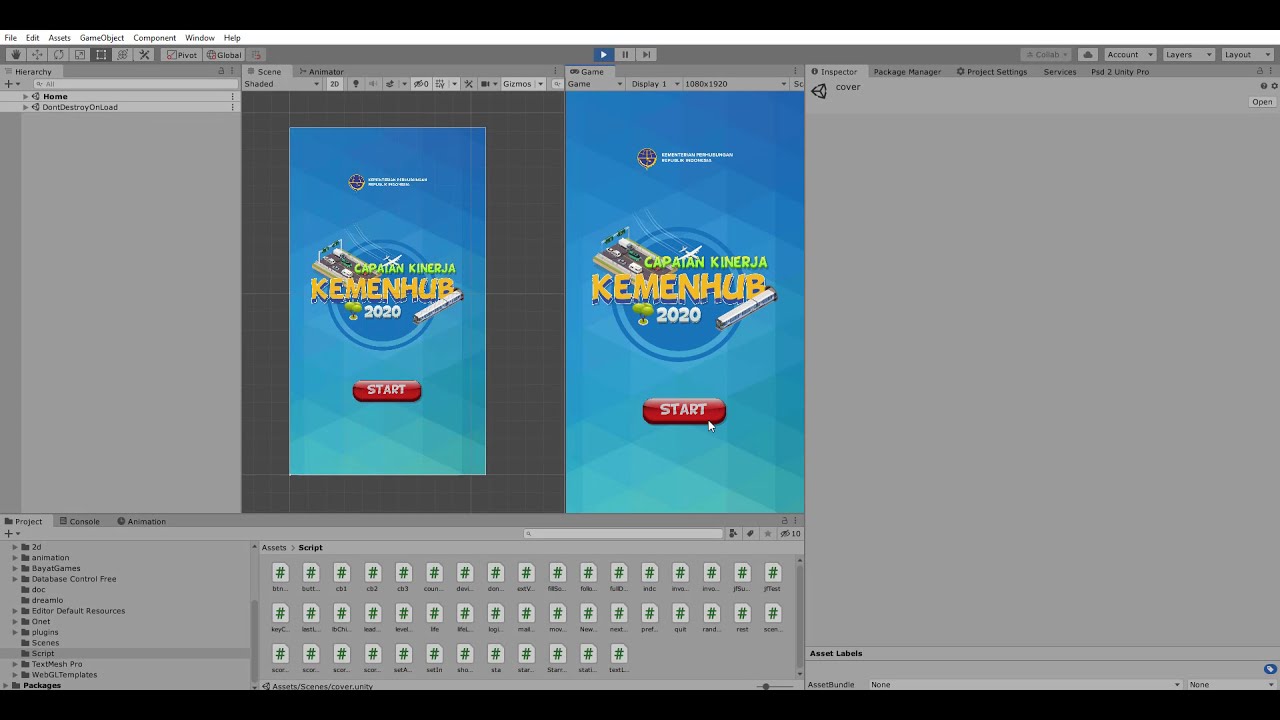Open the Account dropdown
Image resolution: width=1280 pixels, height=720 pixels.
click(x=1130, y=55)
